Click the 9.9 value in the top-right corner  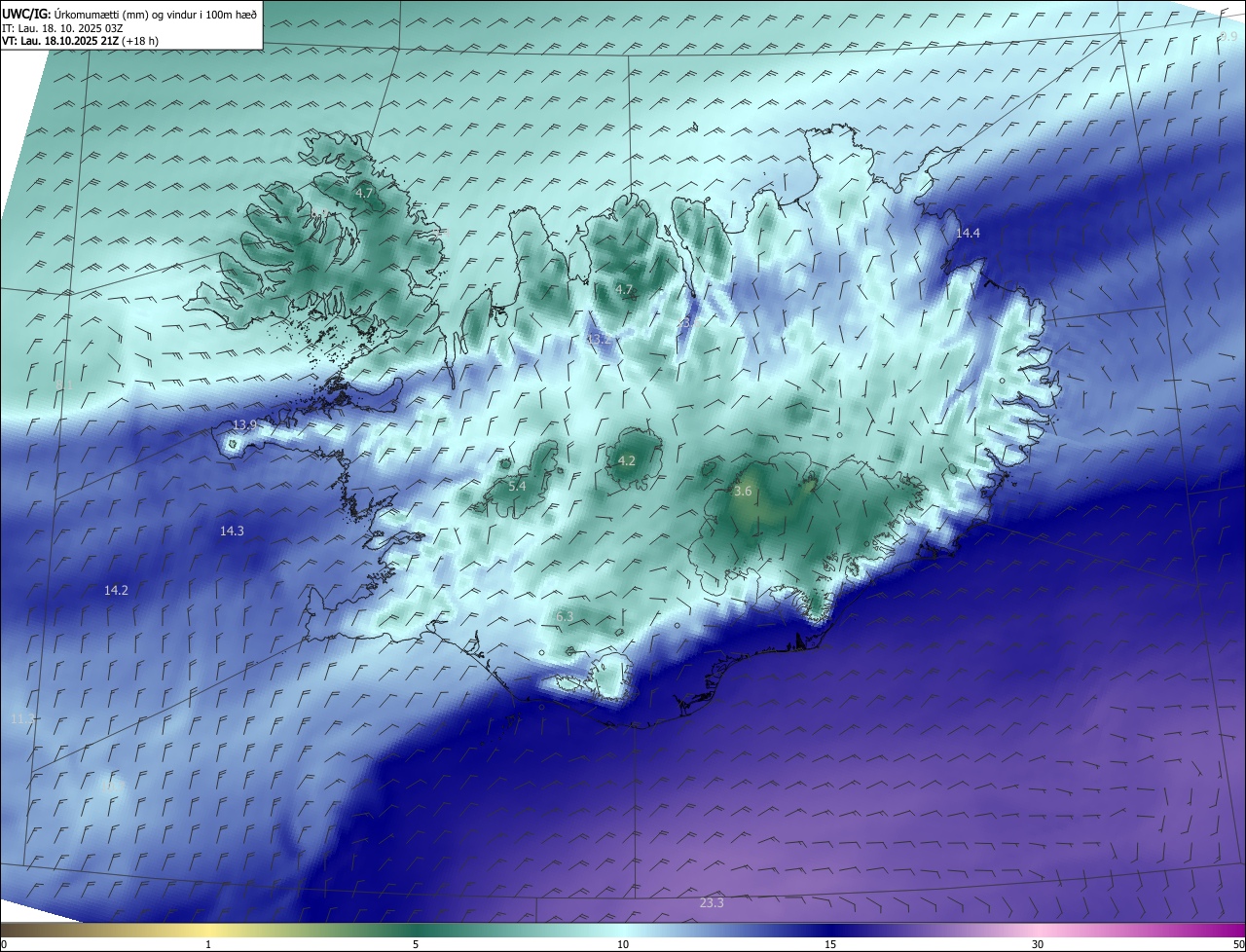point(1228,37)
